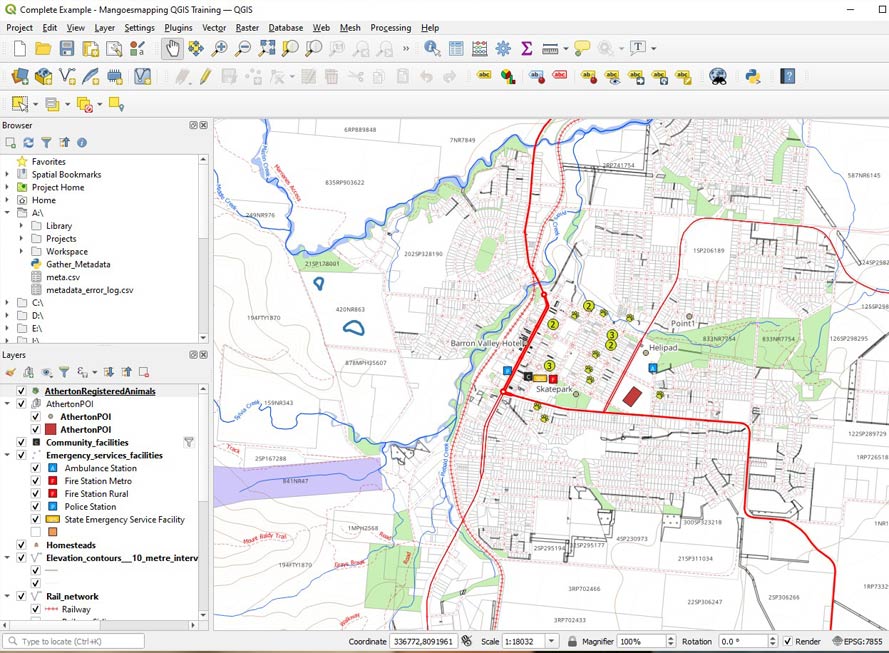Expand the Projects folder
The height and width of the screenshot is (653, 889).
pyautogui.click(x=22, y=239)
